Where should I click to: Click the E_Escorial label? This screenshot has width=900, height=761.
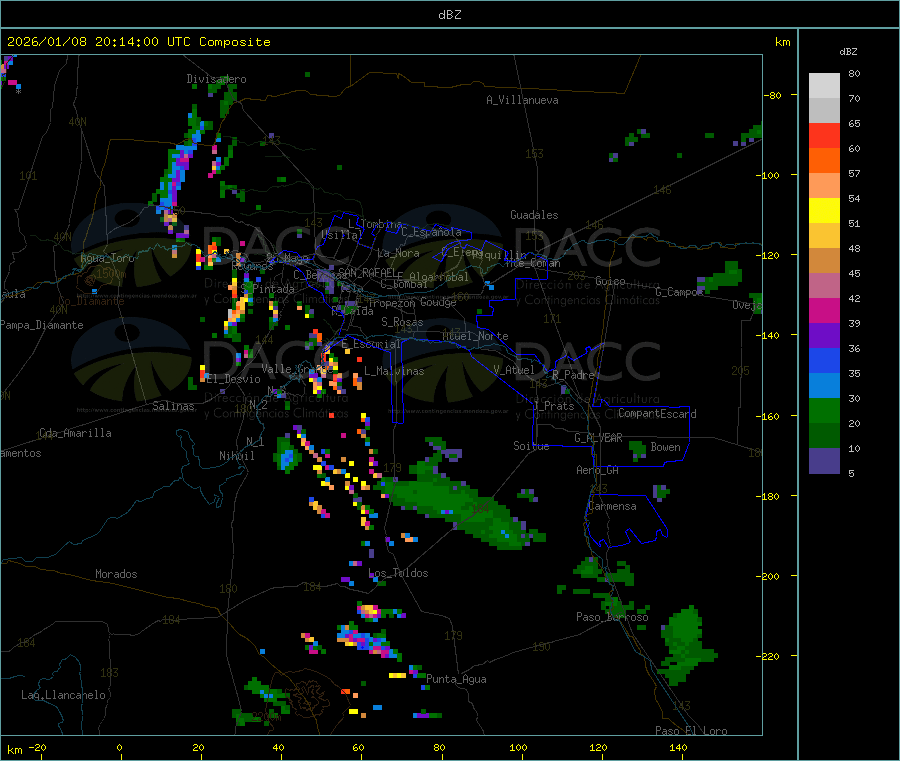click(371, 344)
